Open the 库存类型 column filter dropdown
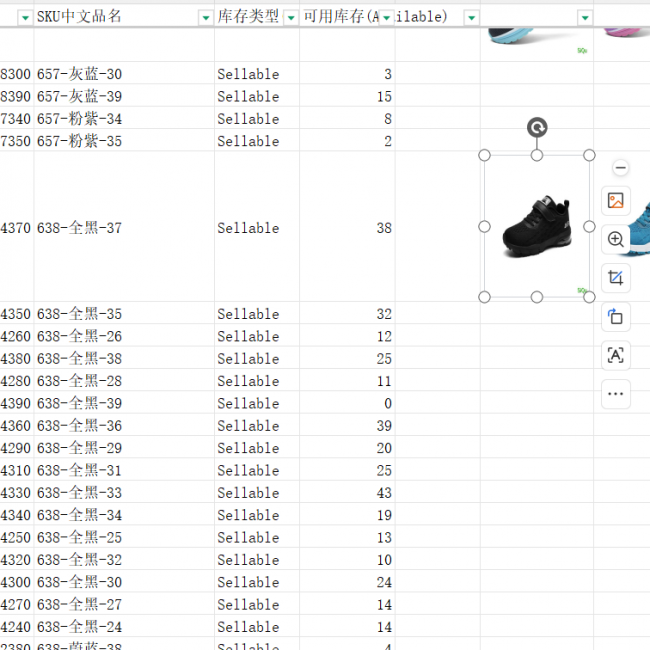 [291, 18]
